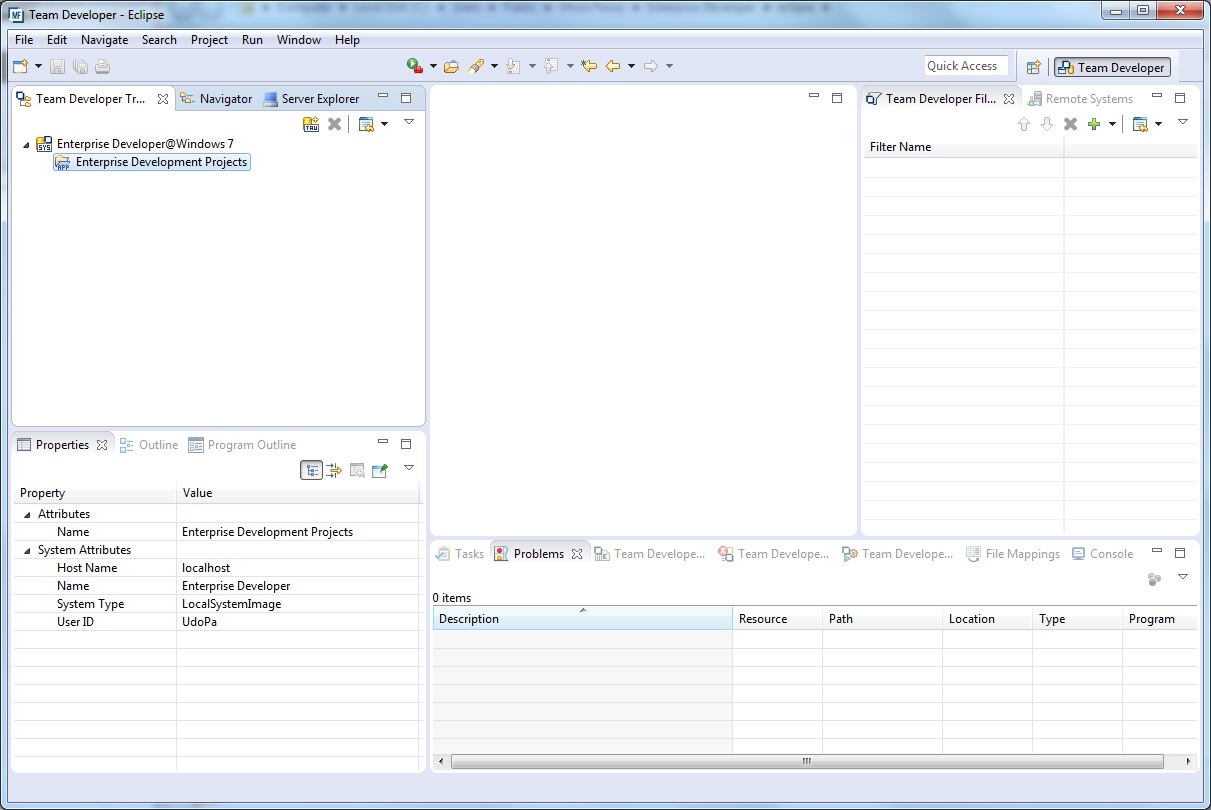
Task: Open the Properties view menu triangle
Action: tap(408, 468)
